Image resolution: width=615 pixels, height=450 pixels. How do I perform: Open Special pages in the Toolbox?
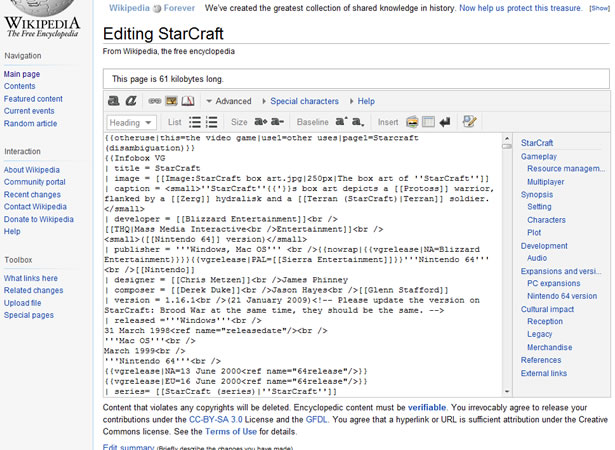point(29,315)
